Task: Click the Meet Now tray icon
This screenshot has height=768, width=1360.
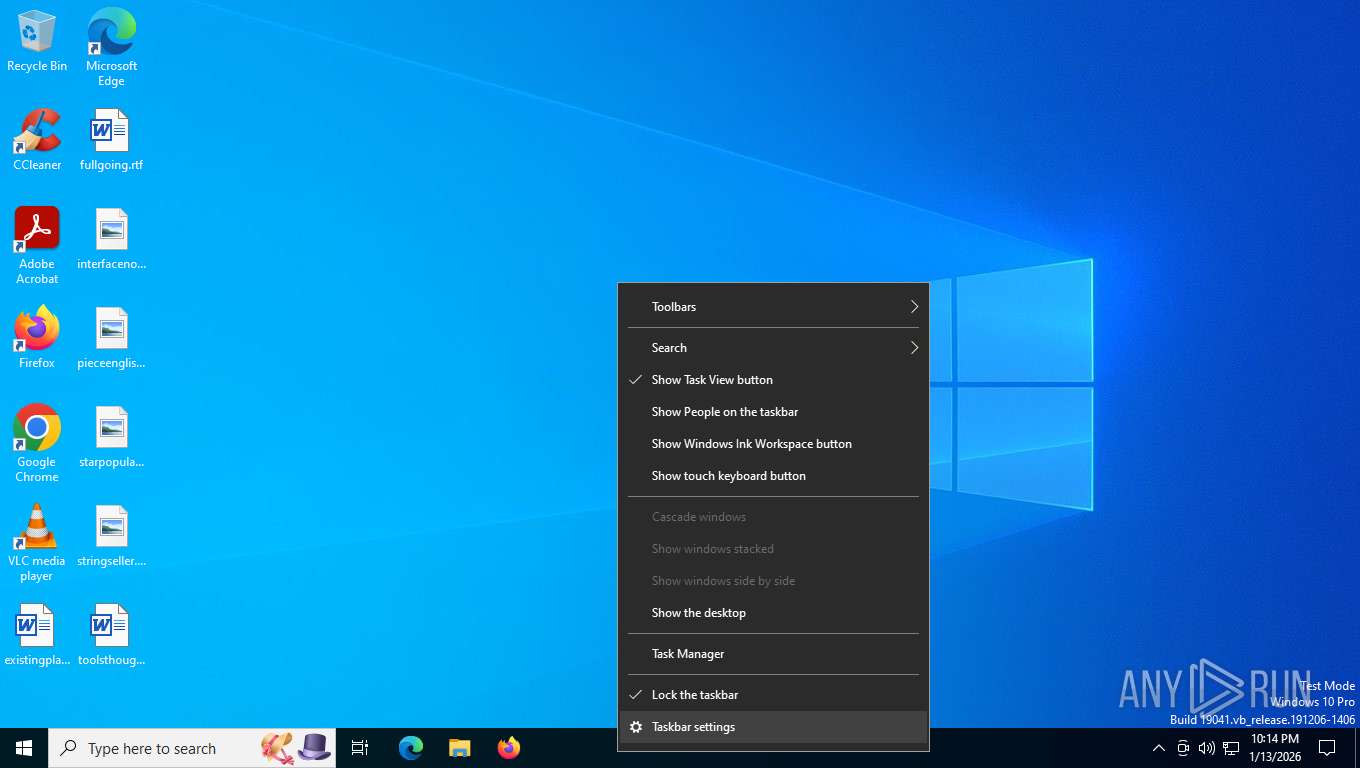Action: tap(1183, 748)
